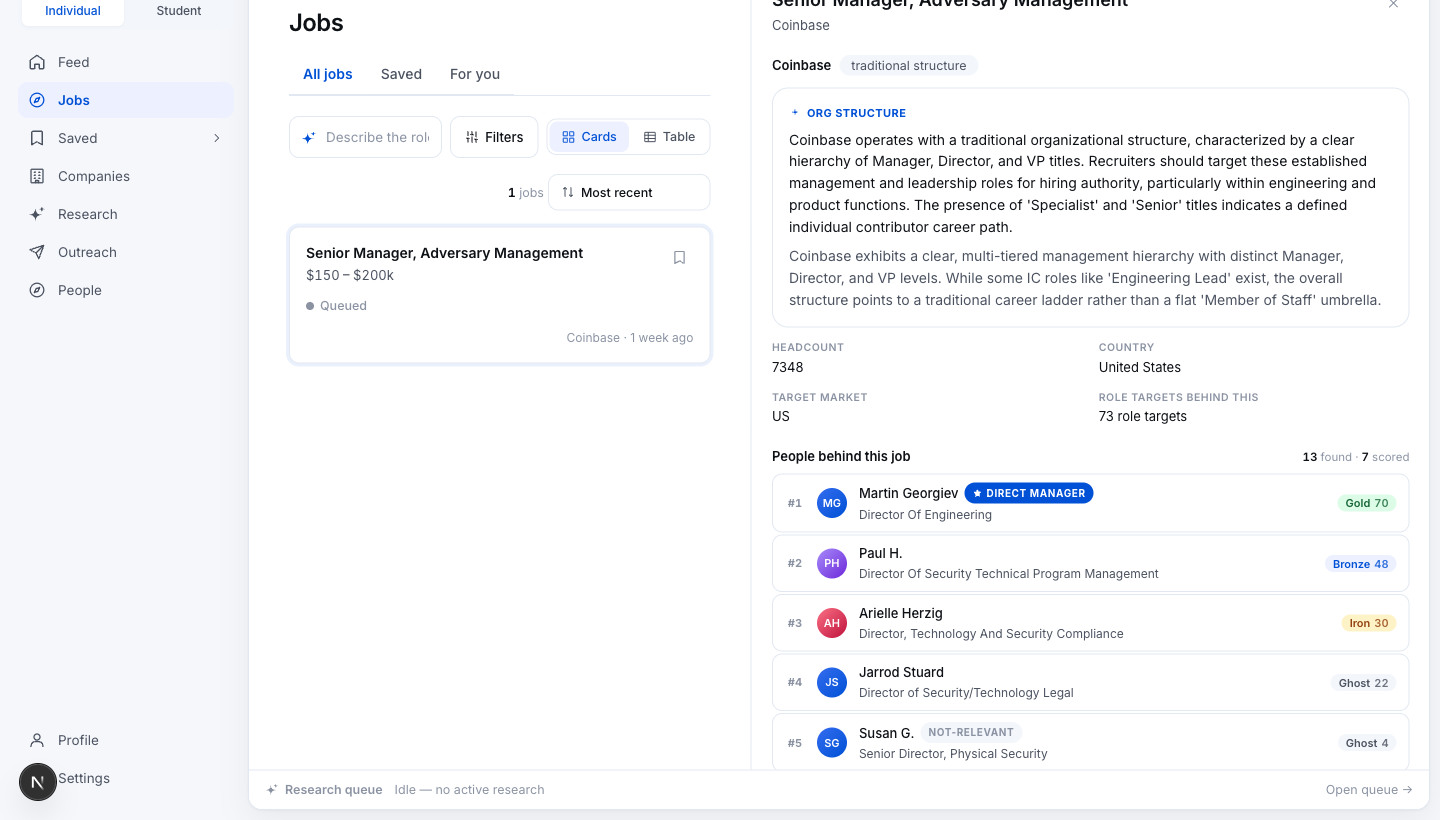Switch to Cards view
Image resolution: width=1440 pixels, height=820 pixels.
[589, 137]
